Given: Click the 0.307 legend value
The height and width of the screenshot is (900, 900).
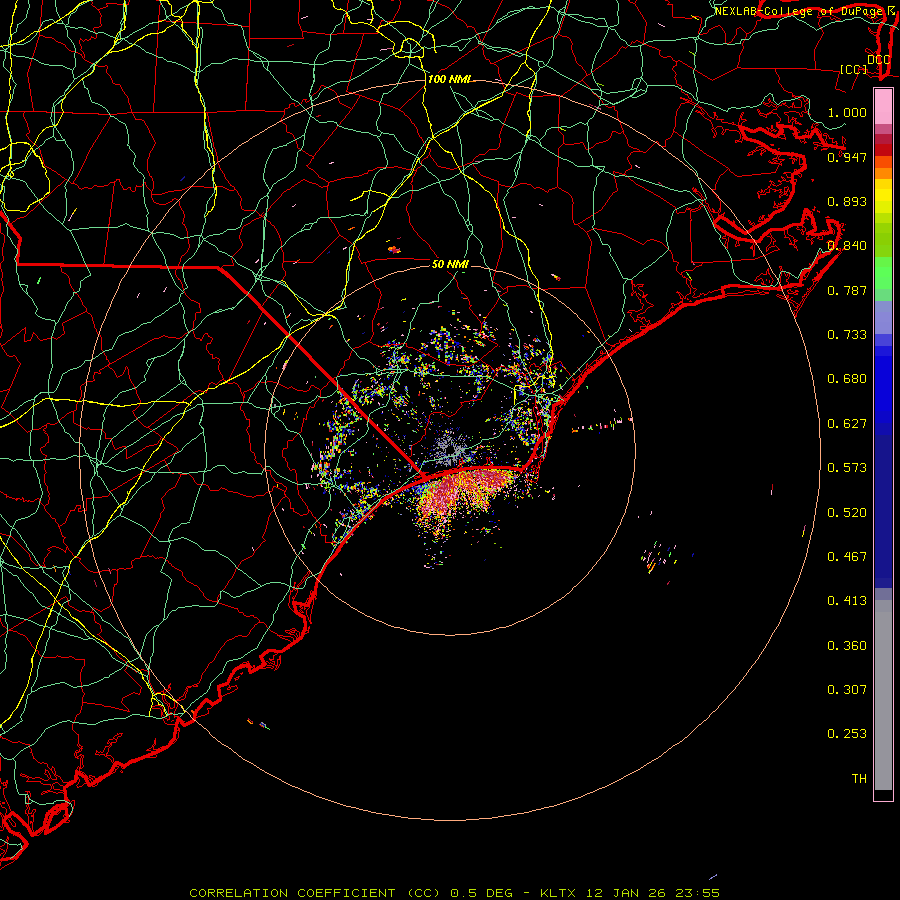Looking at the screenshot, I should click(x=847, y=690).
